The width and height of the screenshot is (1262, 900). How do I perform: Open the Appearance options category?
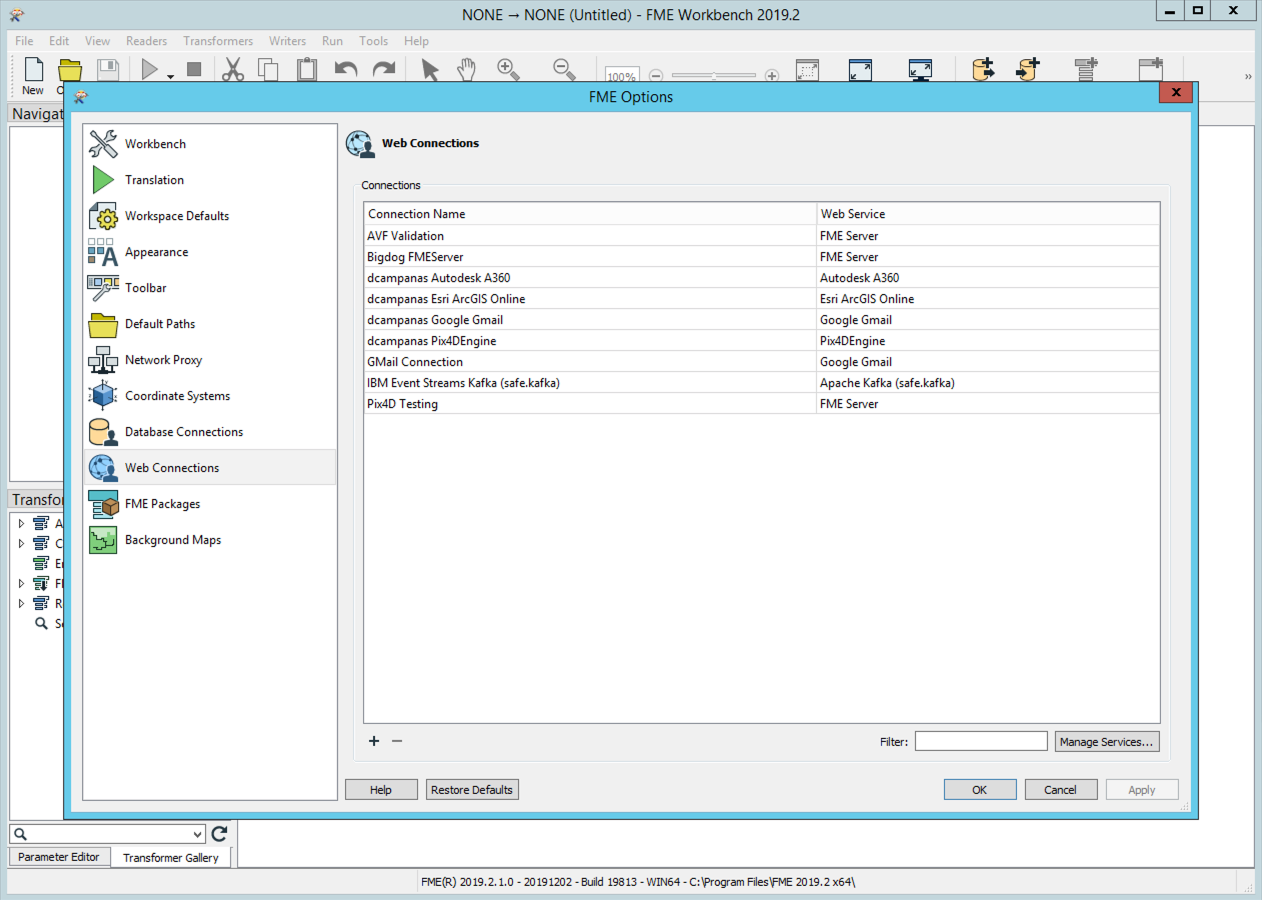210,252
